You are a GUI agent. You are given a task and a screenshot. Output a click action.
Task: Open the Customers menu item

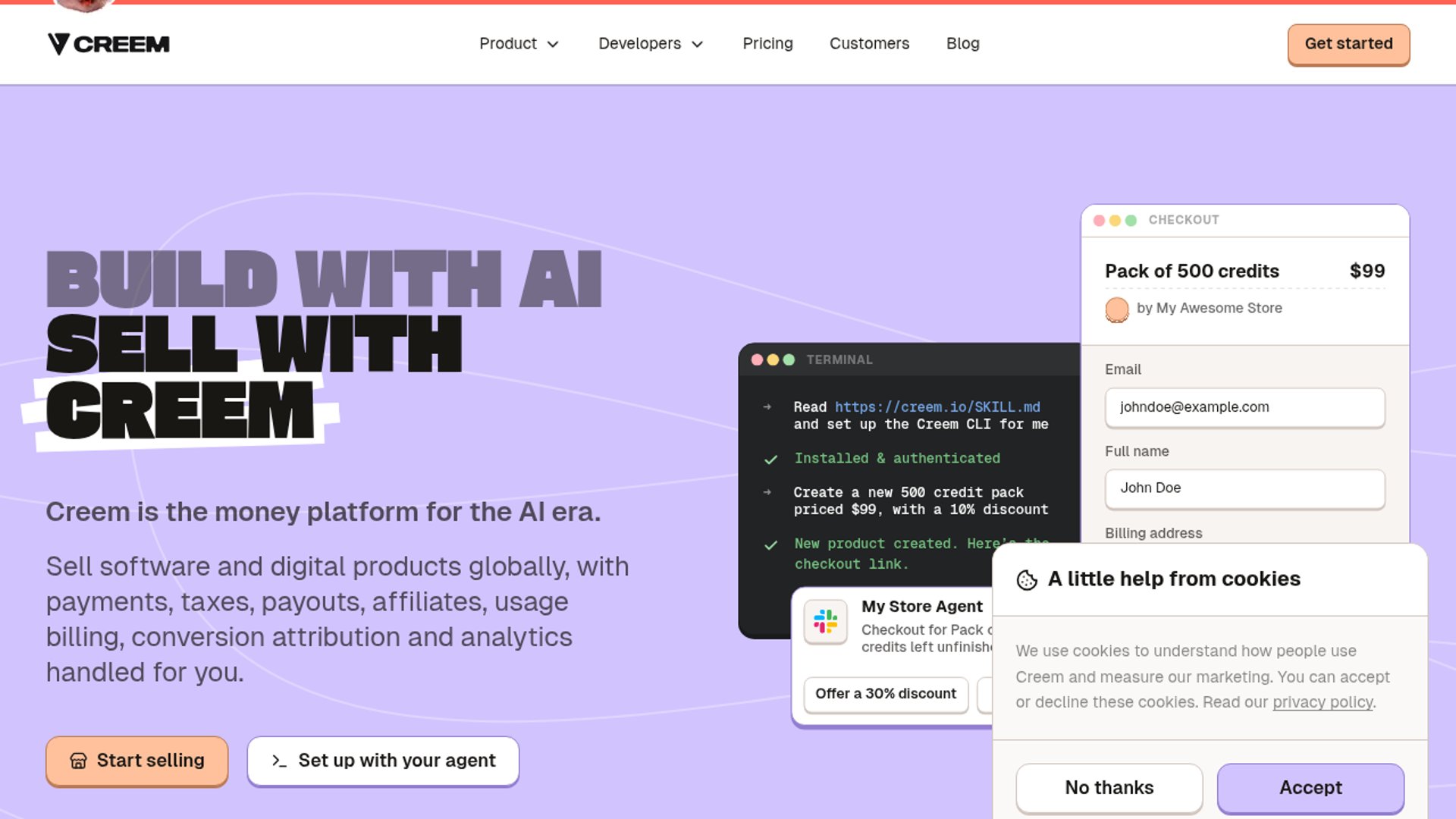869,44
